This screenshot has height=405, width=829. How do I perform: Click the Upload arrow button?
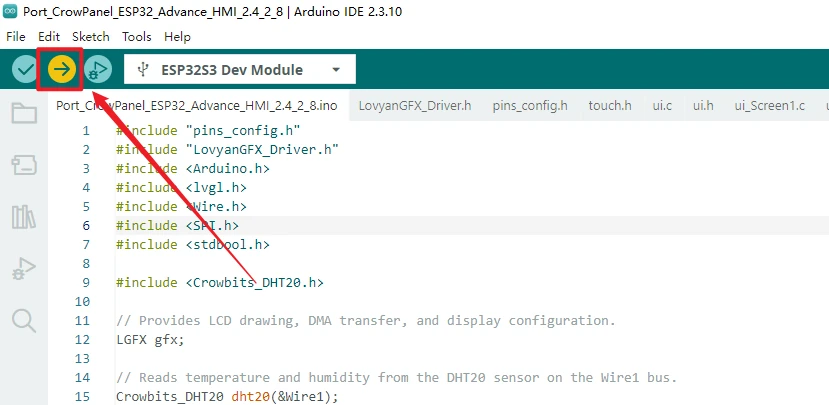pos(61,69)
